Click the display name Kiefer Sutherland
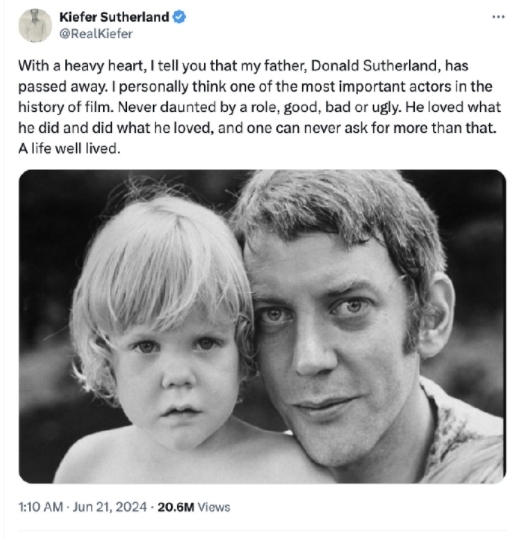This screenshot has width=510, height=538. 114,17
